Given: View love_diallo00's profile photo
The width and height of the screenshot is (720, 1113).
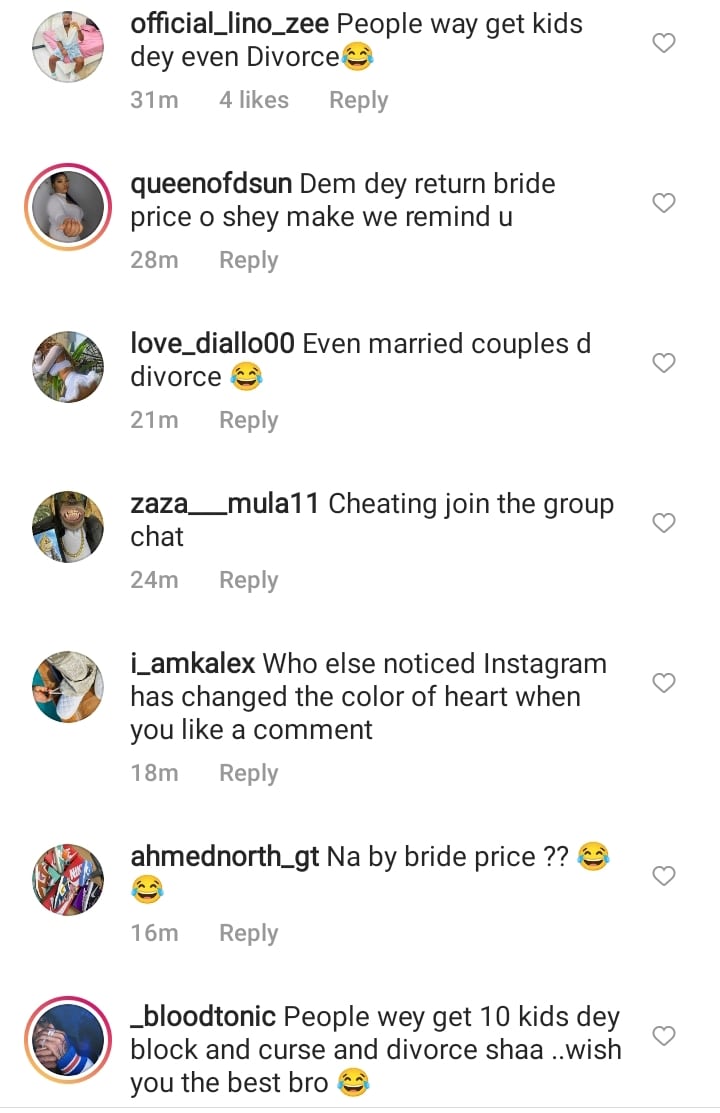Looking at the screenshot, I should (68, 367).
